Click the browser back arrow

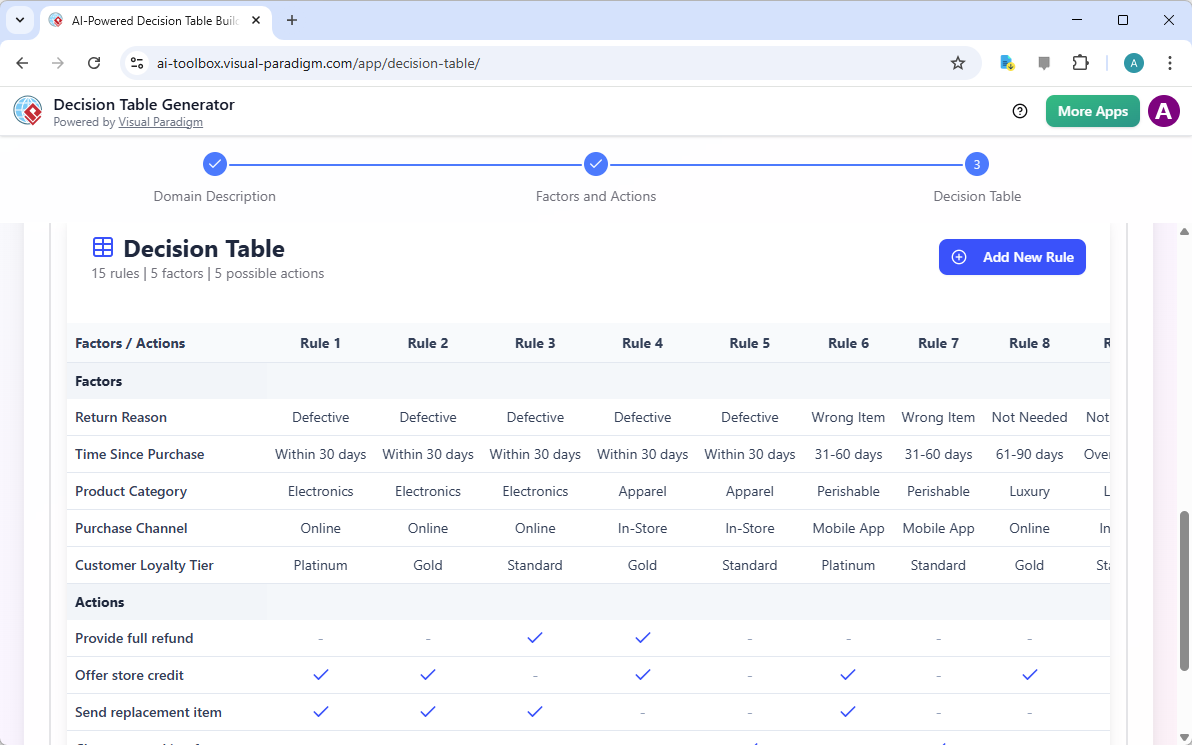point(22,62)
